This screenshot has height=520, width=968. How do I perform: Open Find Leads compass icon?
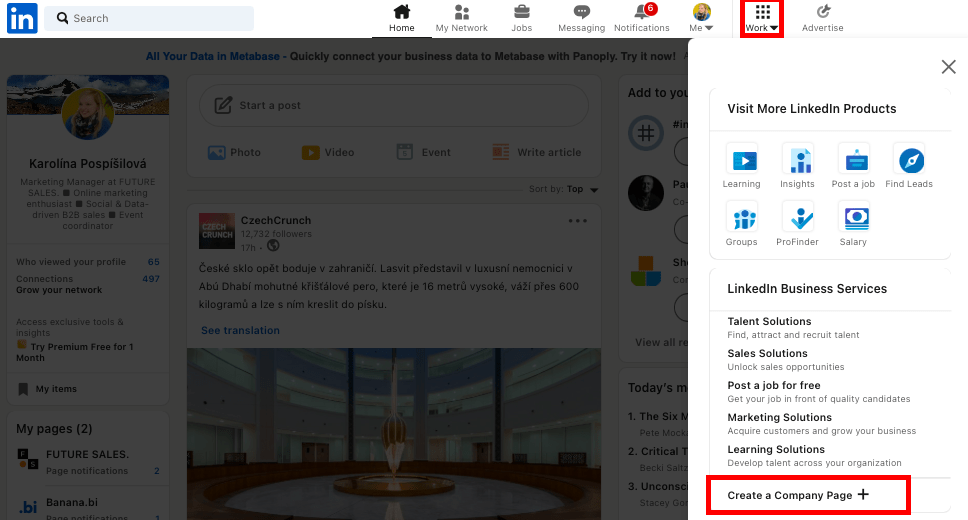click(909, 160)
